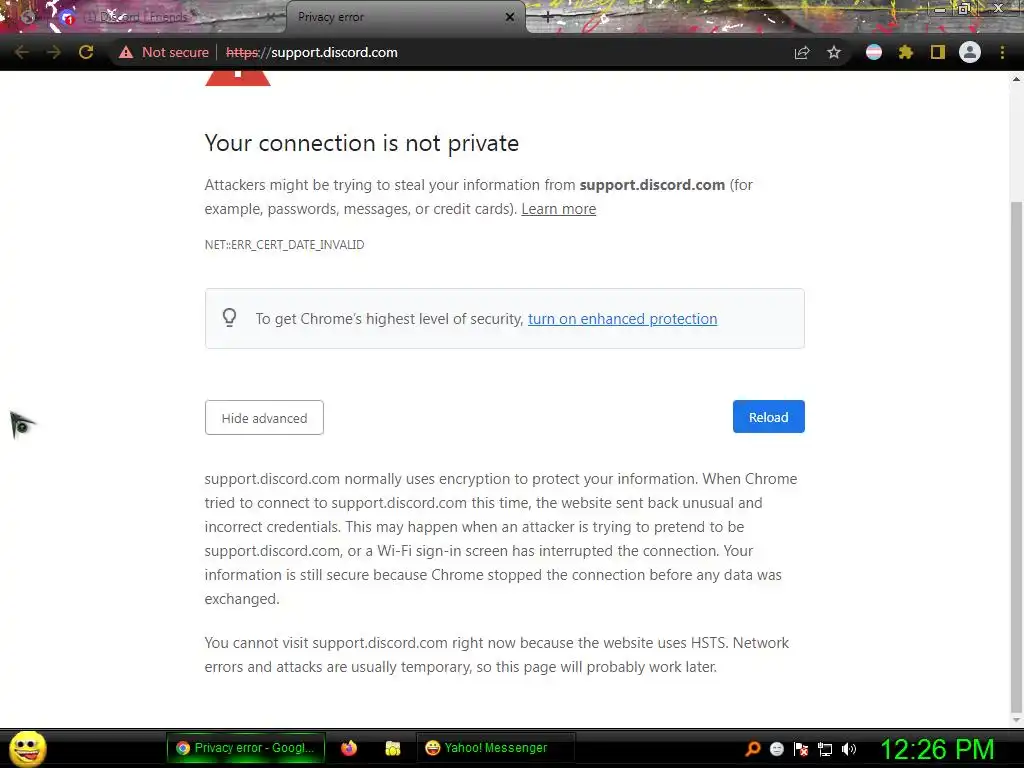The width and height of the screenshot is (1024, 768).
Task: Click the orange search tray icon
Action: 752,748
